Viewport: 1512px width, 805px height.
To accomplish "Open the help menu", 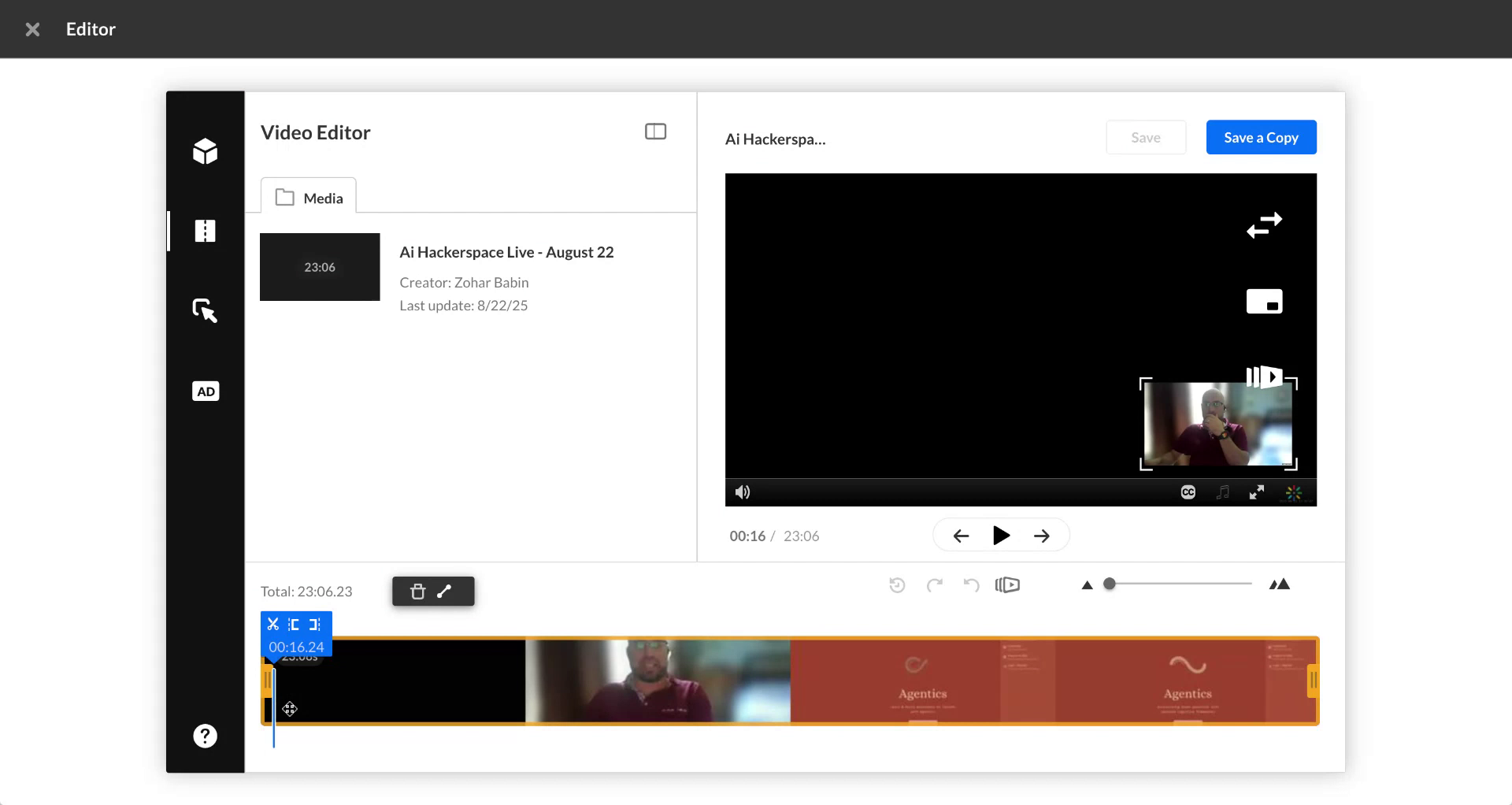I will pos(205,736).
